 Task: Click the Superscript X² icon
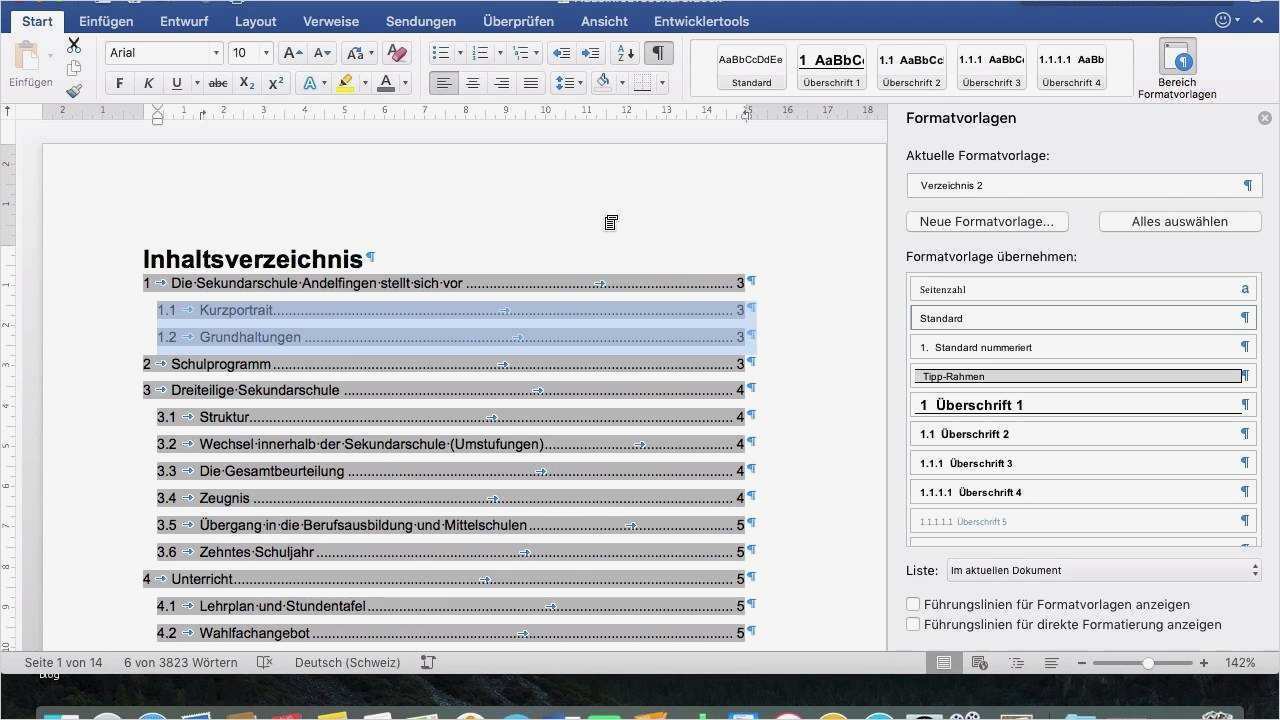pyautogui.click(x=274, y=84)
